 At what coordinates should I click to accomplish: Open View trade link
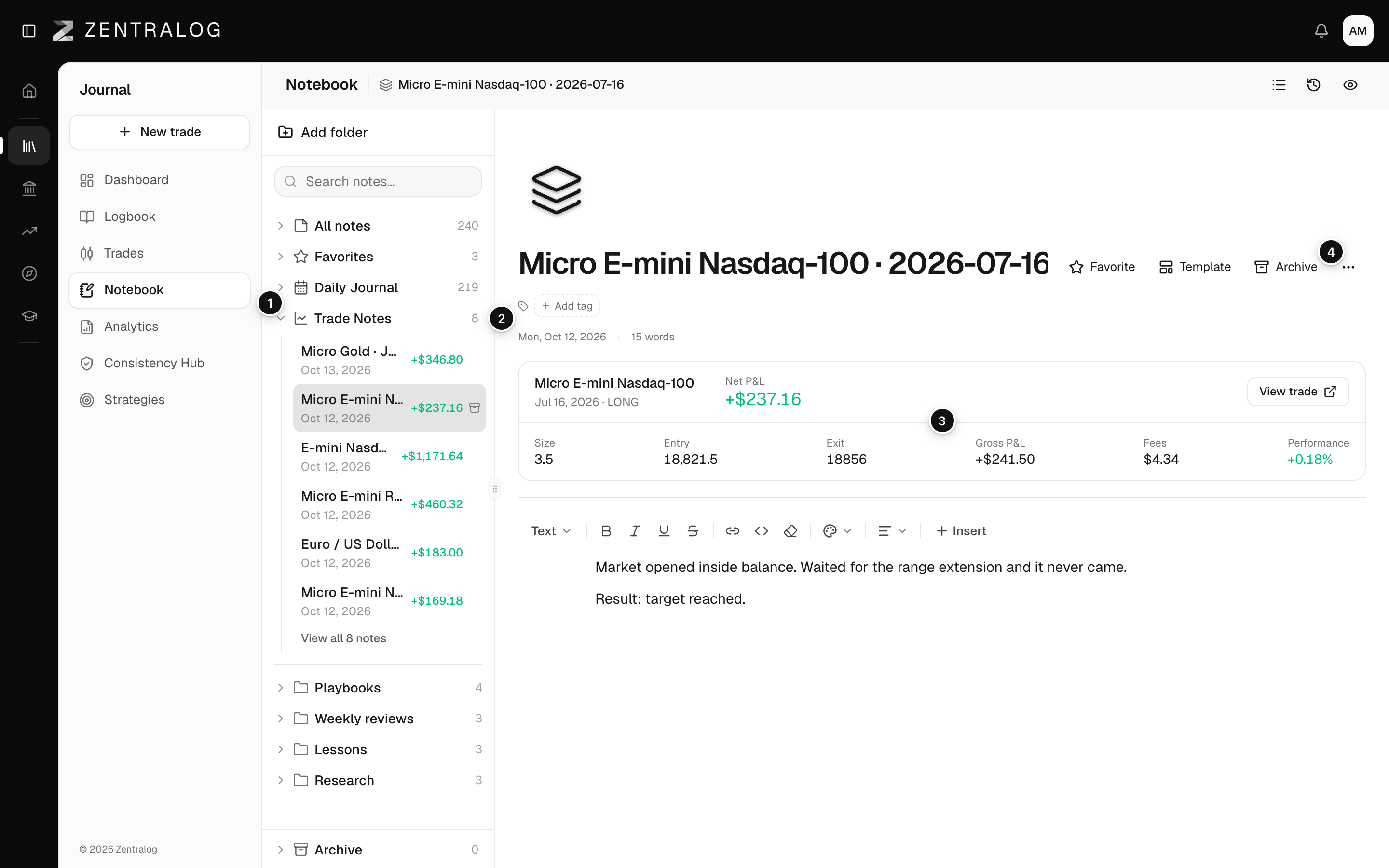[x=1298, y=392]
